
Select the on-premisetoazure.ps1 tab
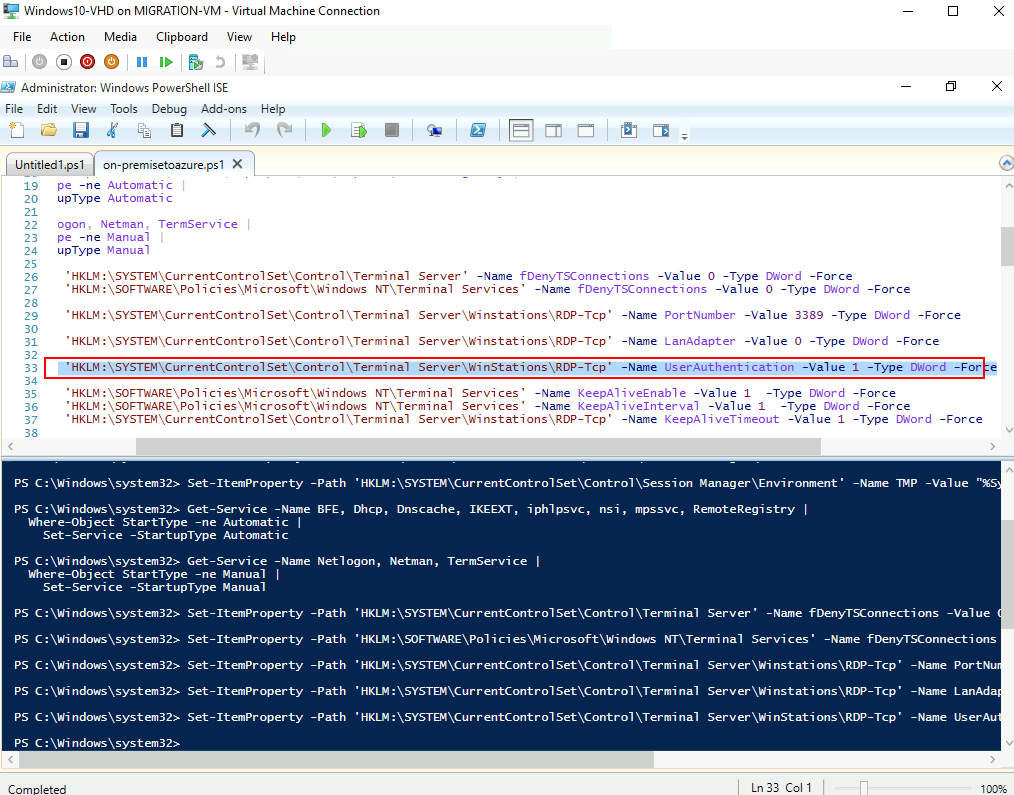[x=164, y=164]
